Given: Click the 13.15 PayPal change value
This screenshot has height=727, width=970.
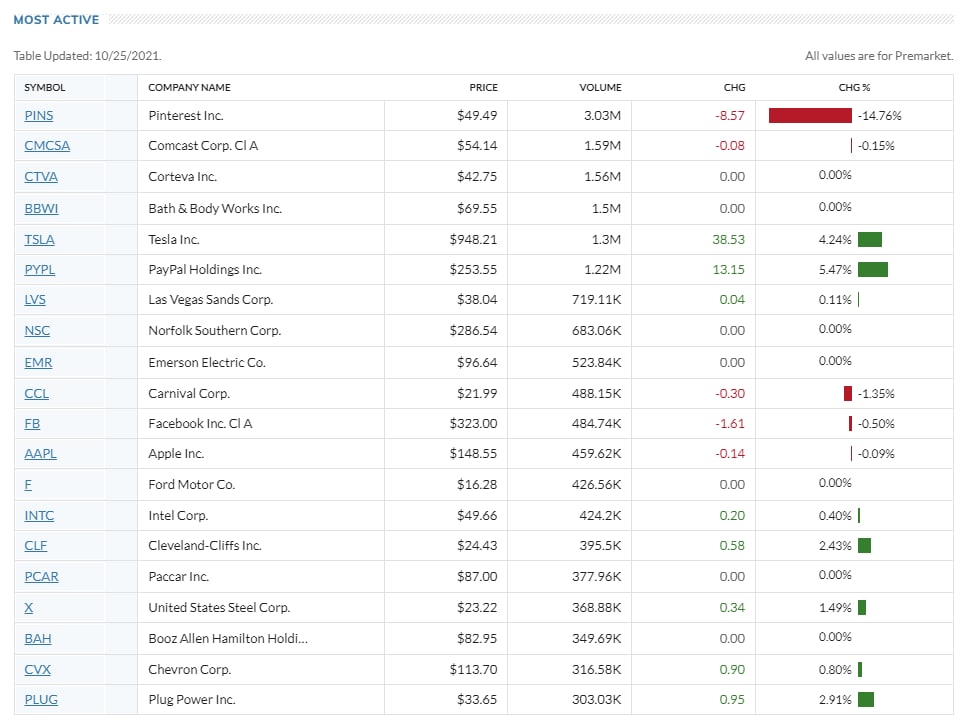Looking at the screenshot, I should [x=728, y=270].
